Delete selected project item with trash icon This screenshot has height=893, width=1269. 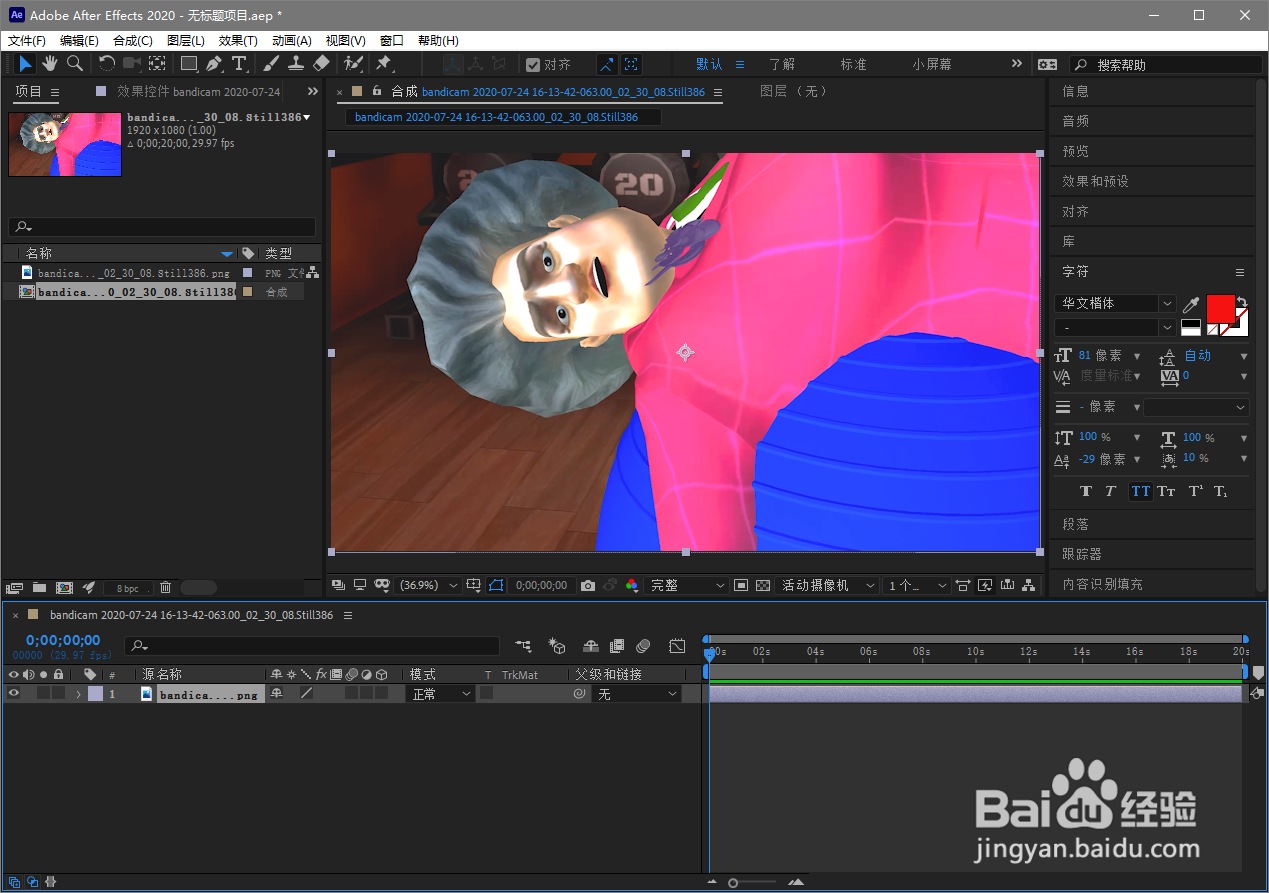[x=166, y=588]
